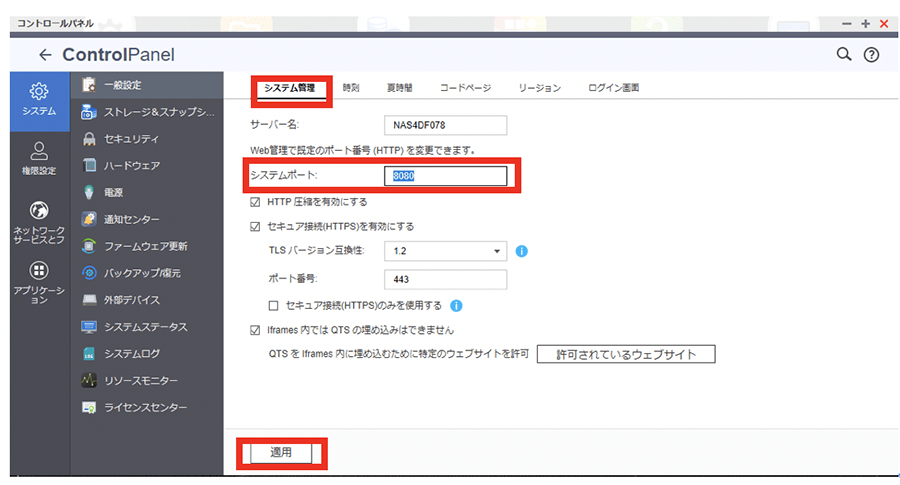
Task: Open the TLS バージョン互換性 dropdown
Action: 445,251
